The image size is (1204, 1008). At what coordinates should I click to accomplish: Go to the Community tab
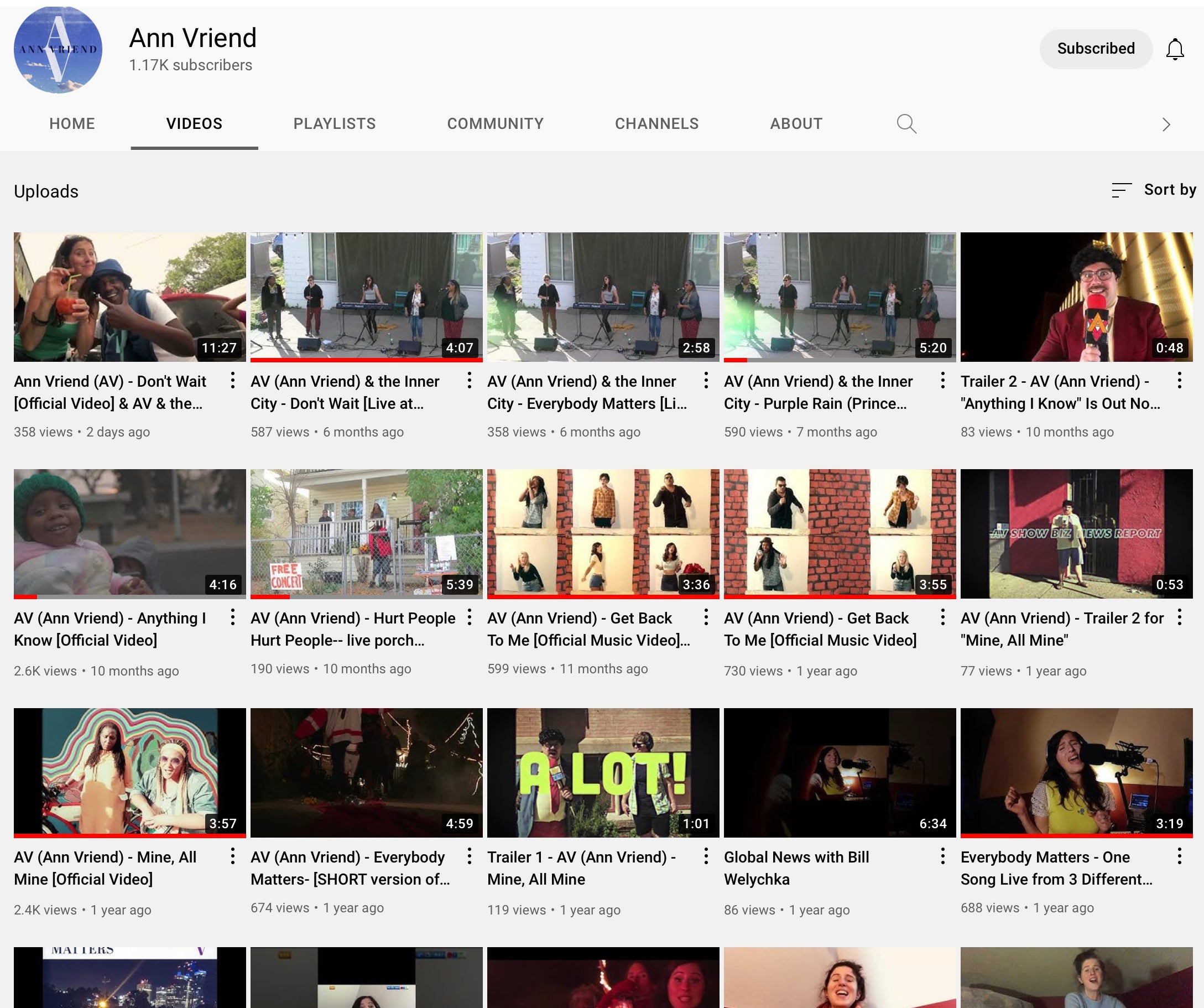click(496, 124)
